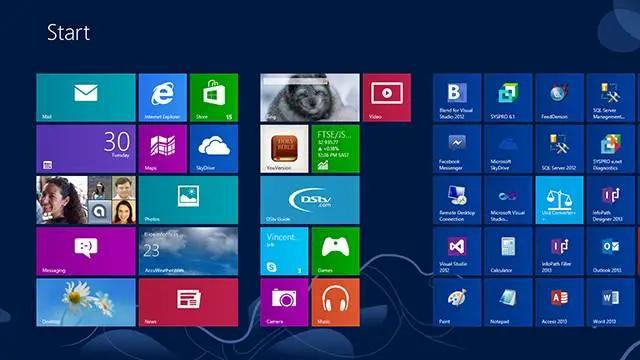
Task: Open the Camera tile
Action: tap(284, 302)
